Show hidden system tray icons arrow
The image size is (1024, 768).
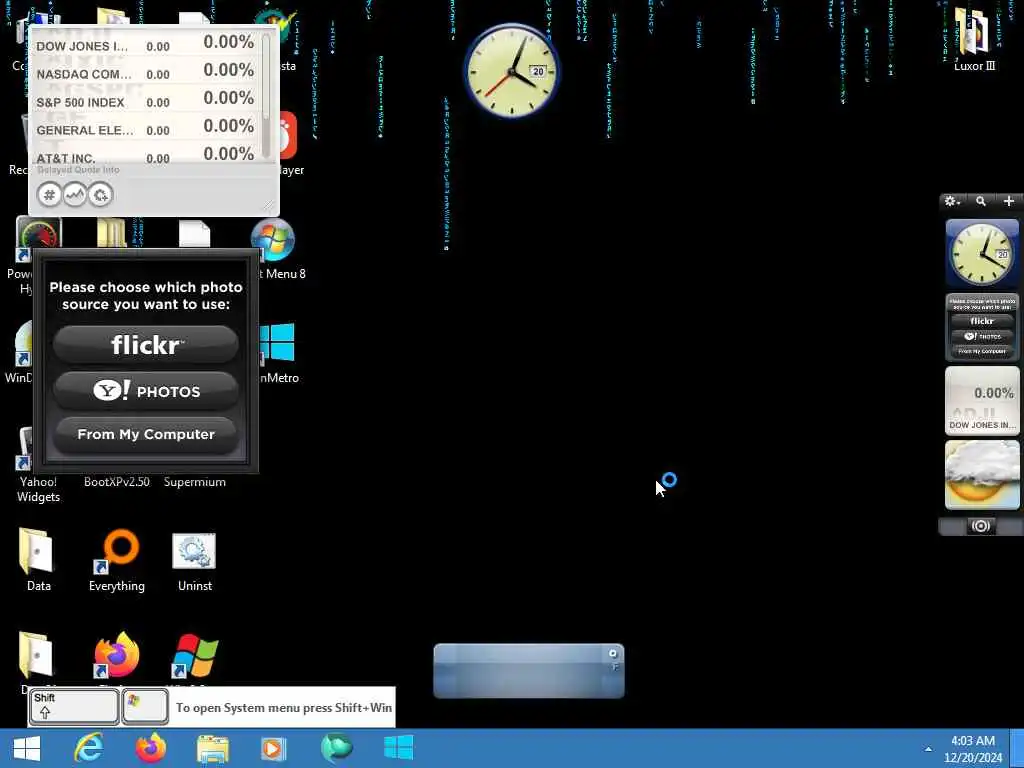coord(928,749)
